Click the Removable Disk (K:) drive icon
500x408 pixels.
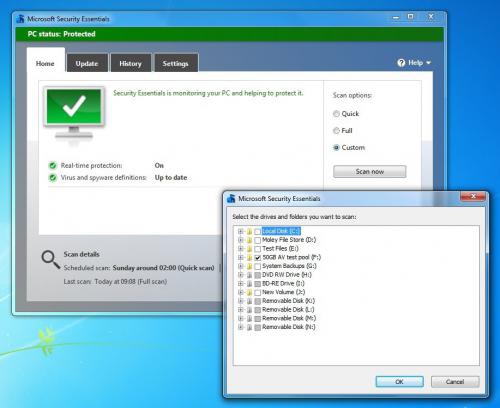(x=249, y=301)
